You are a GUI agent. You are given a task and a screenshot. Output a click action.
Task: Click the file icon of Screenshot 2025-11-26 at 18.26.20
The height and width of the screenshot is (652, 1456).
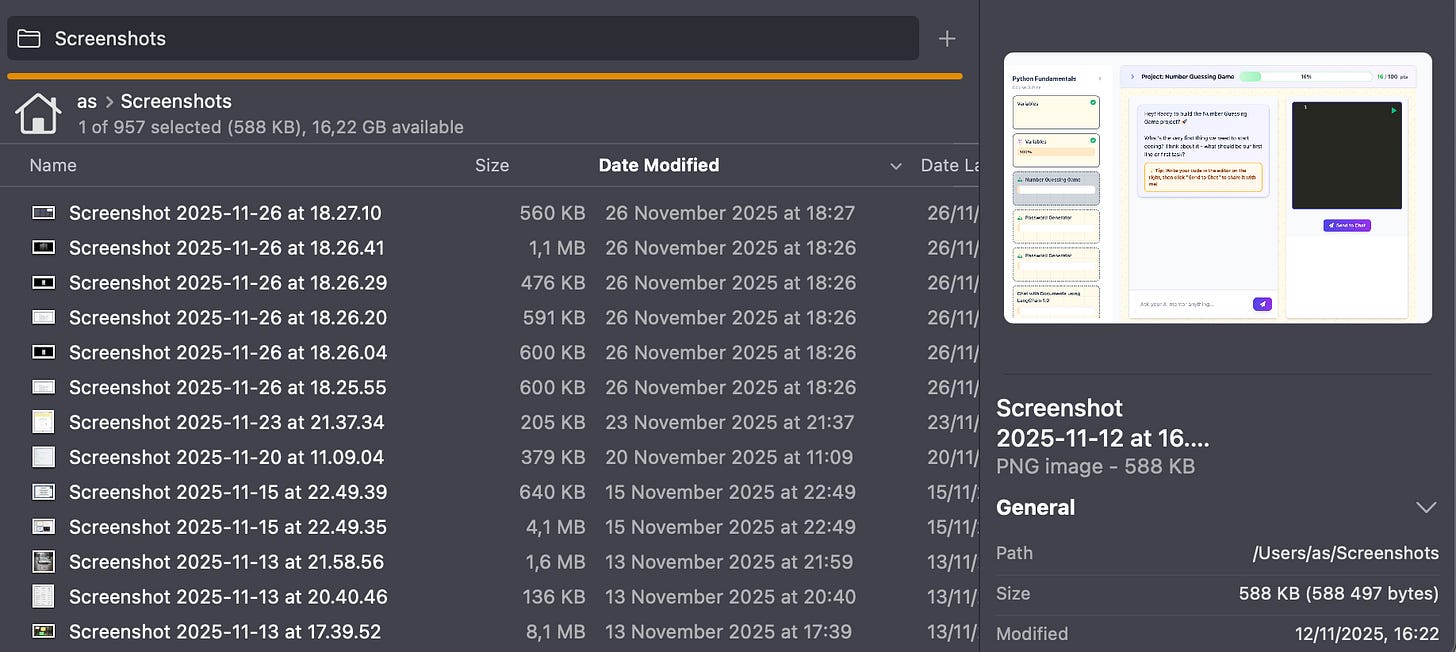43,318
